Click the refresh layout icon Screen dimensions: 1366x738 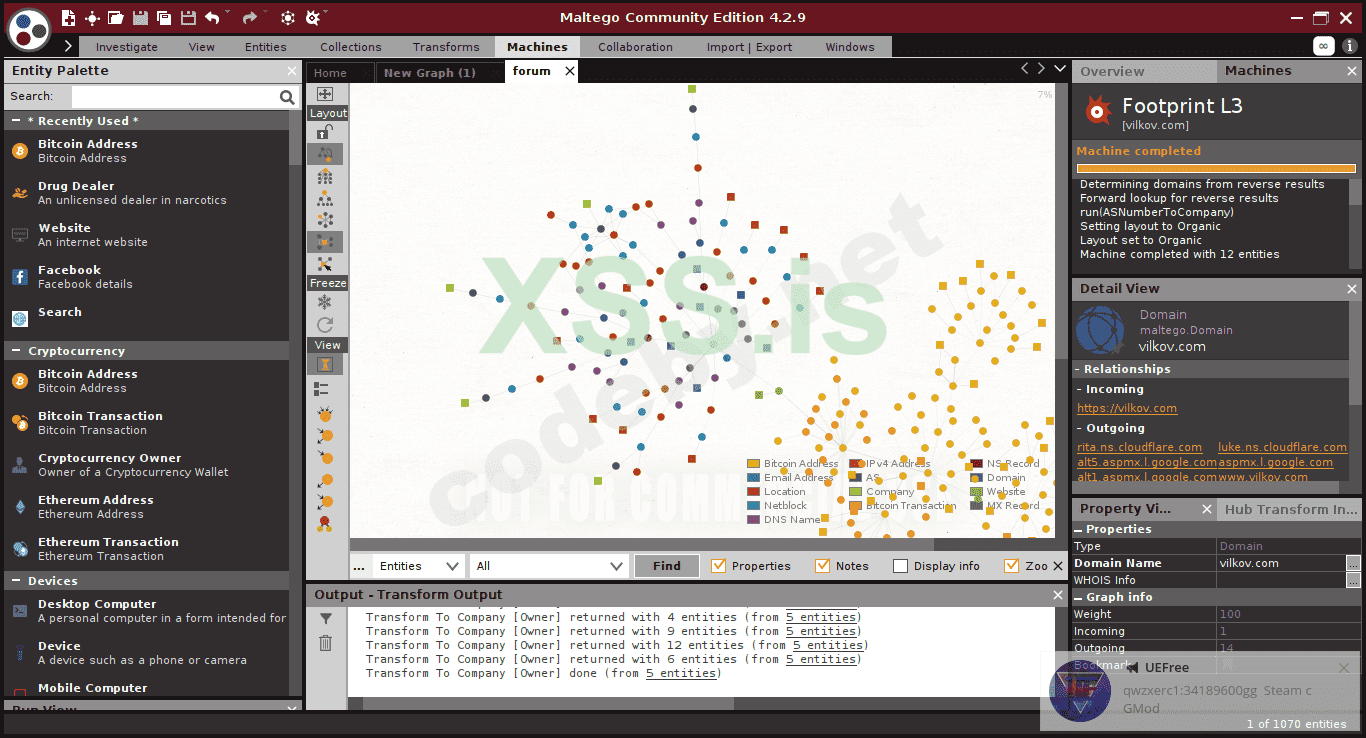click(325, 324)
